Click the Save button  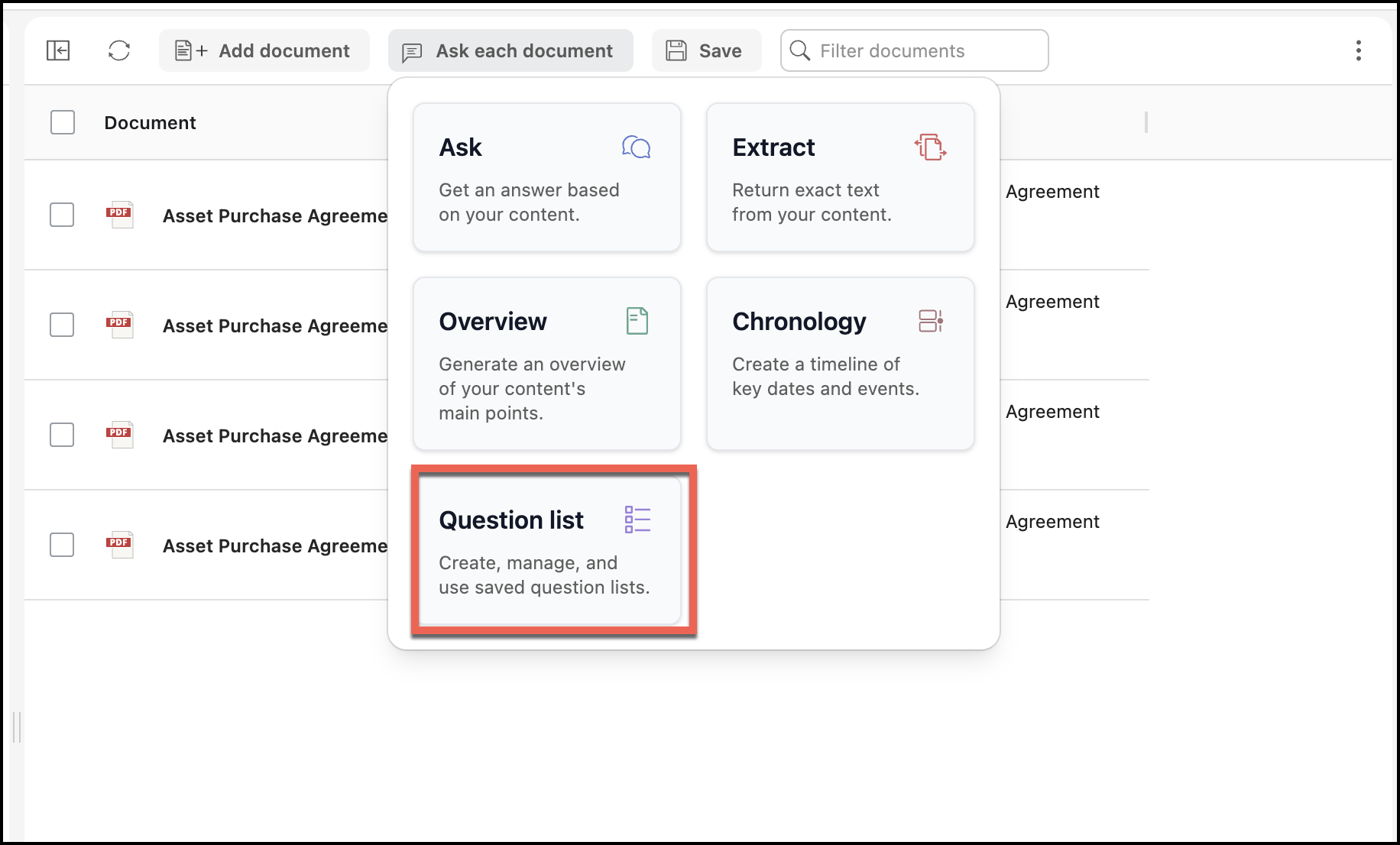[706, 50]
